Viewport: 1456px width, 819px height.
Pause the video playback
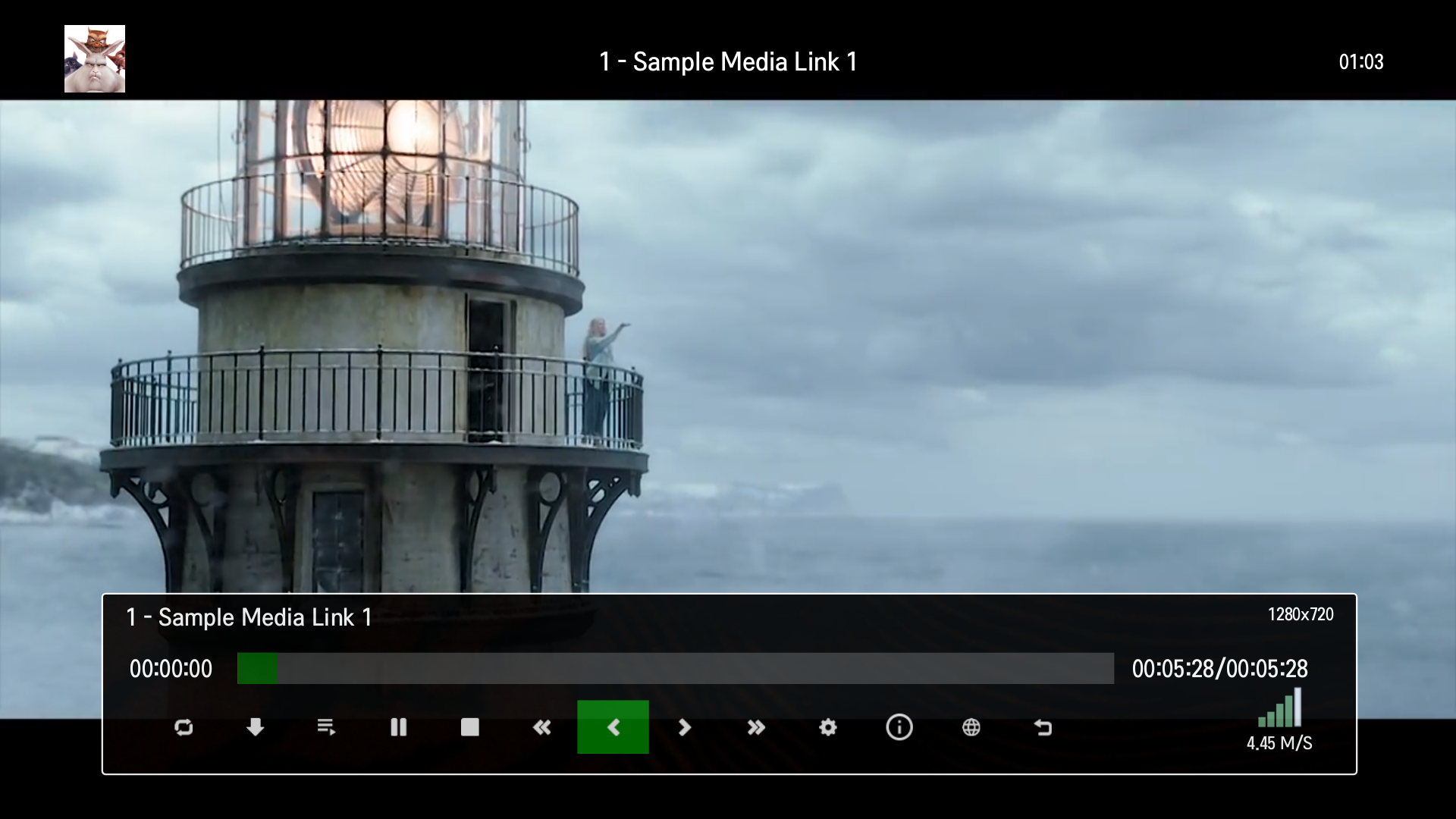coord(398,728)
